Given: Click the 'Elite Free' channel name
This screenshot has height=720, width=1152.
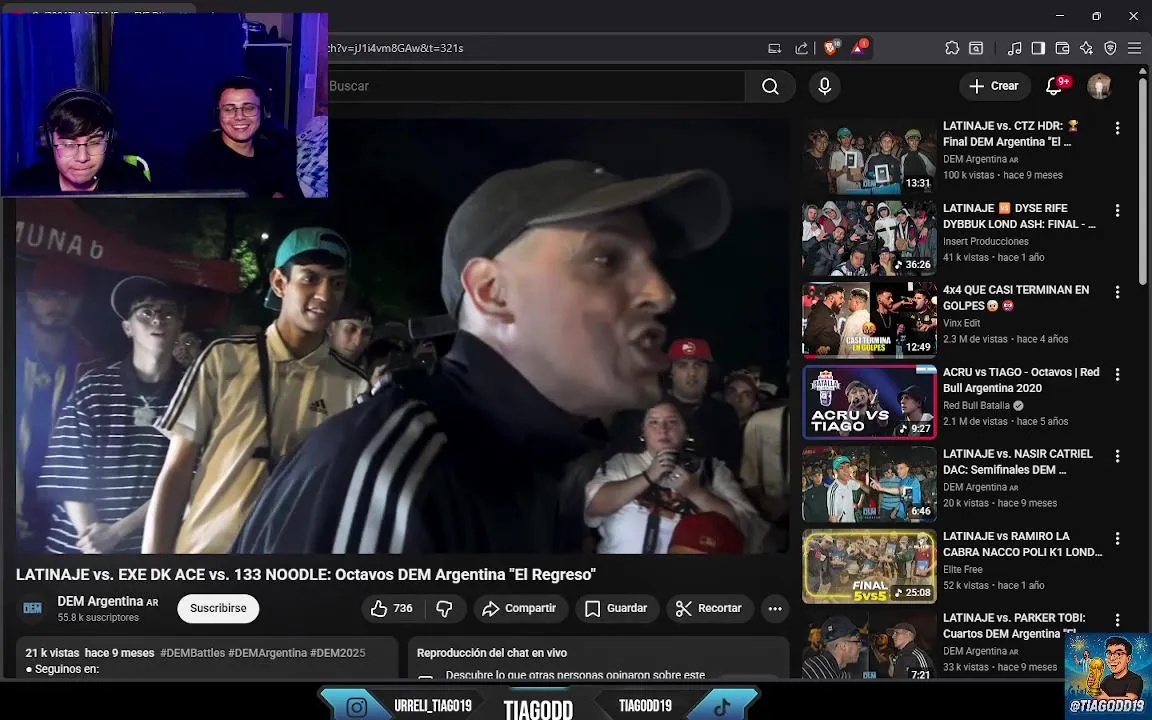Looking at the screenshot, I should pos(962,569).
